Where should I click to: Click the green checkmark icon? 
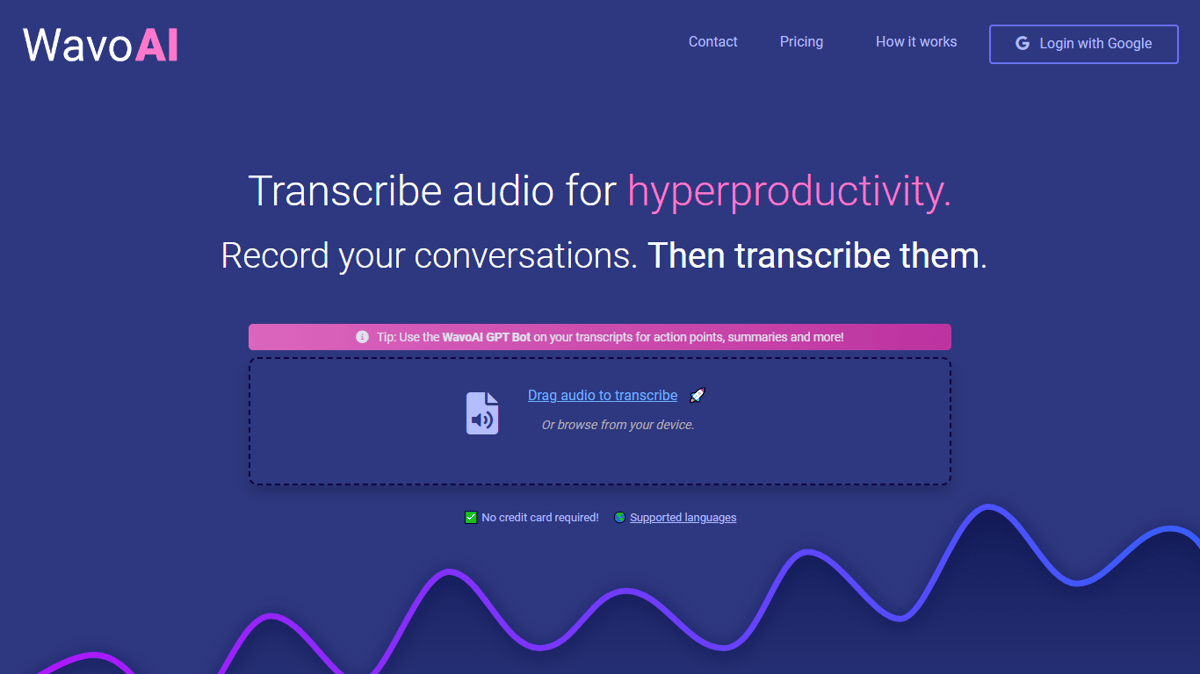coord(471,518)
